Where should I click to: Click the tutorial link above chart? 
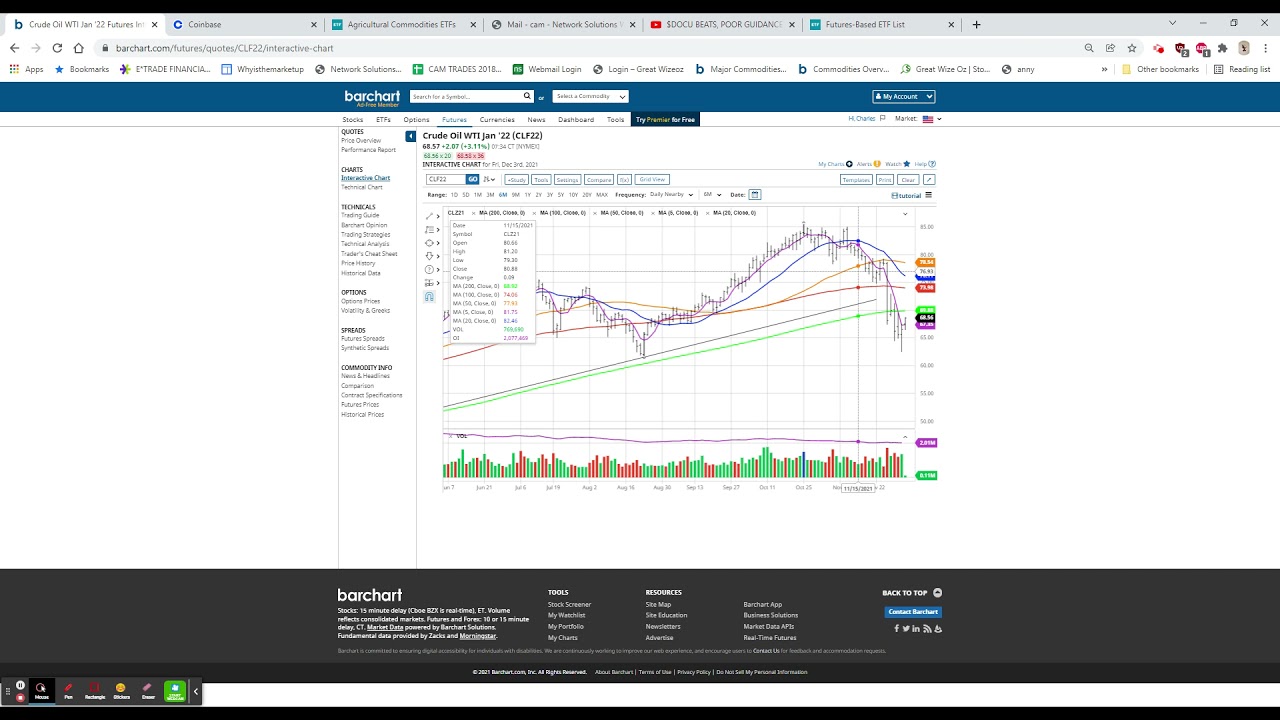[907, 196]
